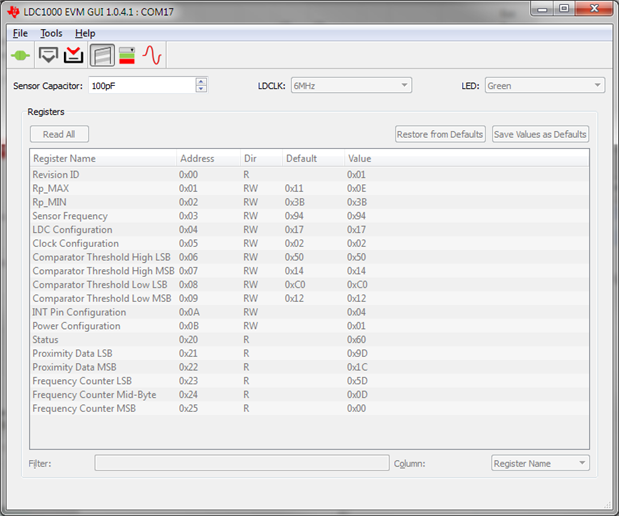This screenshot has height=516, width=619.
Task: Click the red arrow tray toolbar icon
Action: 73,55
